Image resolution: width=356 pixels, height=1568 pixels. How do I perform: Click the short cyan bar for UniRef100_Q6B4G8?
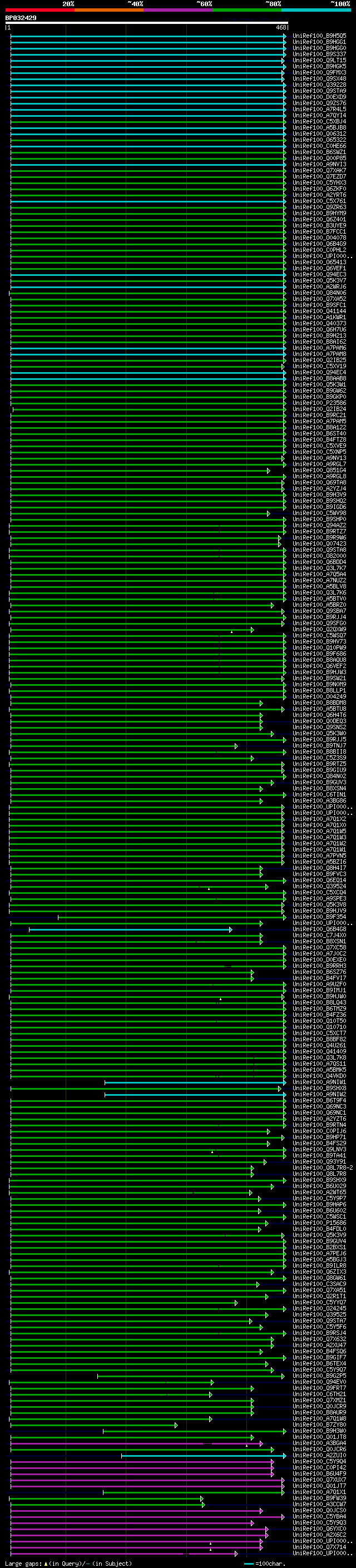[x=130, y=929]
